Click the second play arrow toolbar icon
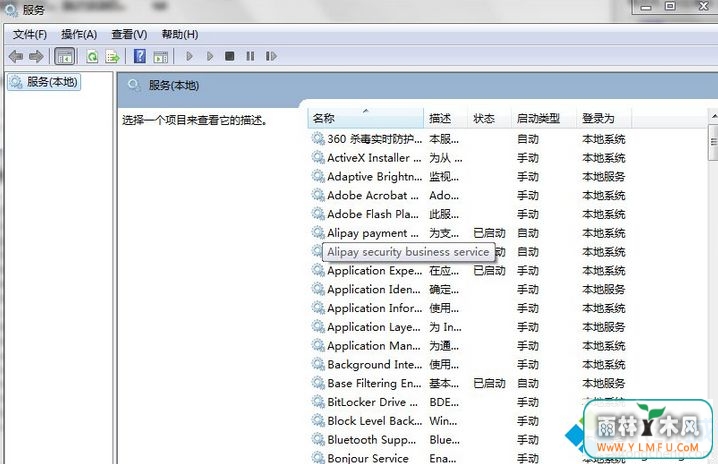The image size is (718, 464). (x=210, y=56)
